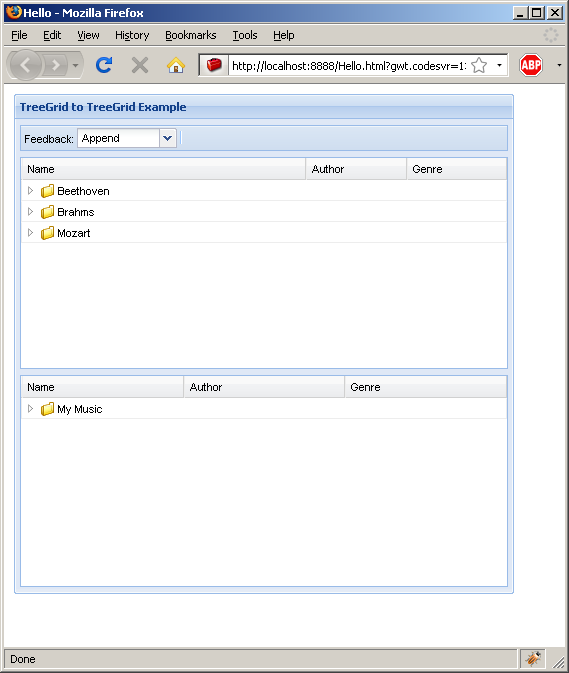
Task: Expand the Mozart tree node
Action: (30, 233)
